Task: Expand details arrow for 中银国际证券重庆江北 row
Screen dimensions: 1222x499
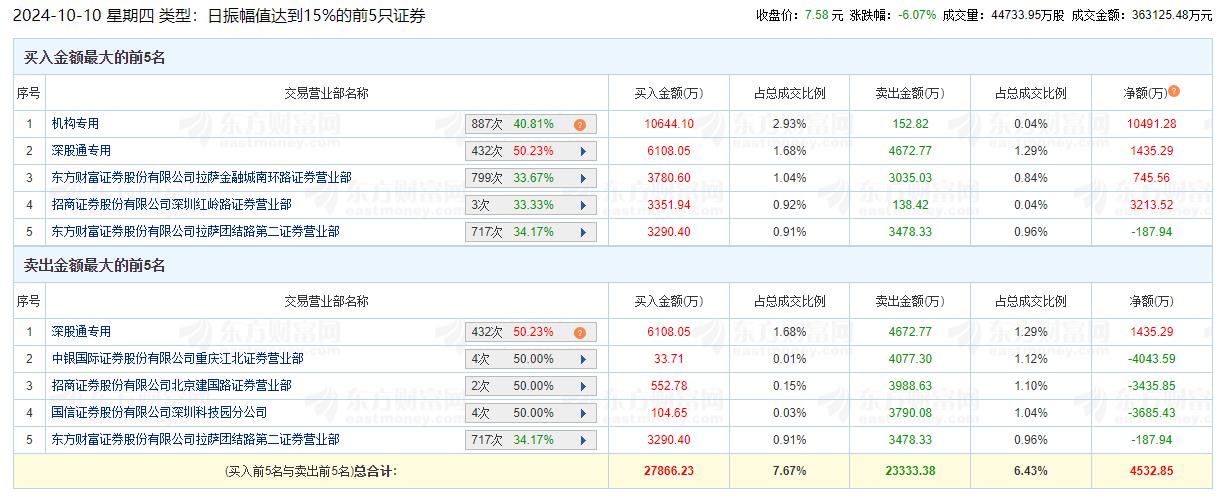Action: pyautogui.click(x=582, y=359)
